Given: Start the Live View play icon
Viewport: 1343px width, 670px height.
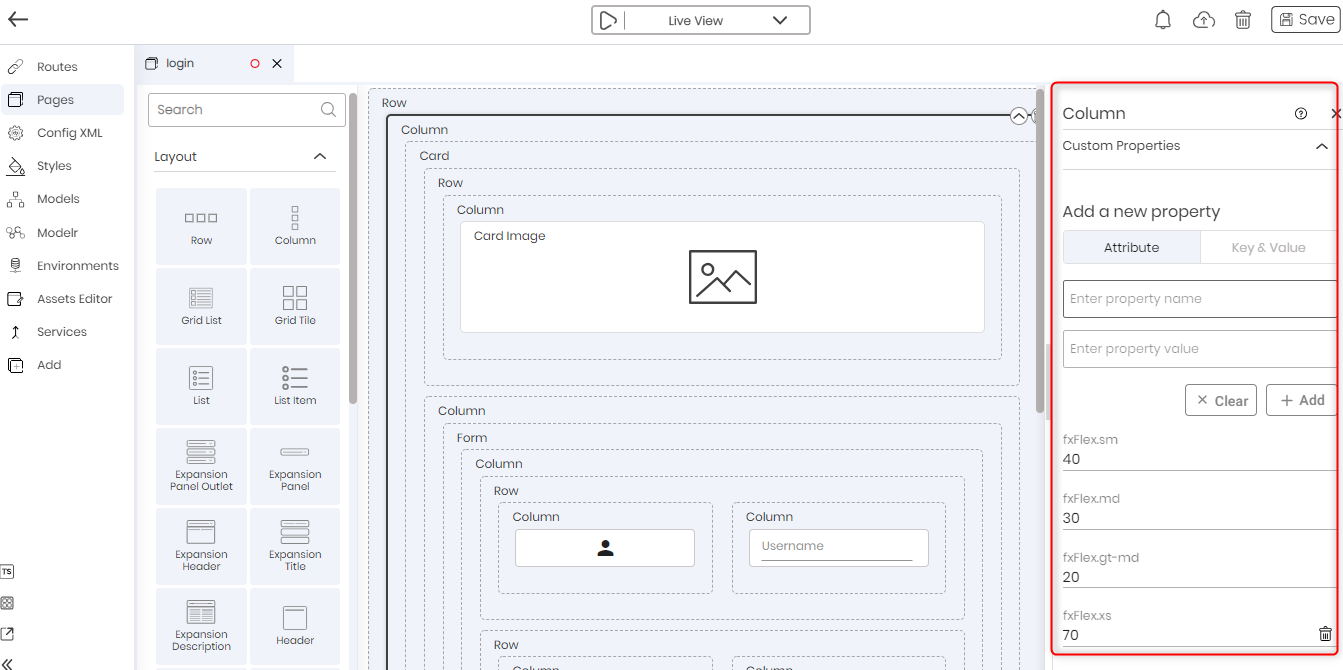Looking at the screenshot, I should tap(608, 20).
